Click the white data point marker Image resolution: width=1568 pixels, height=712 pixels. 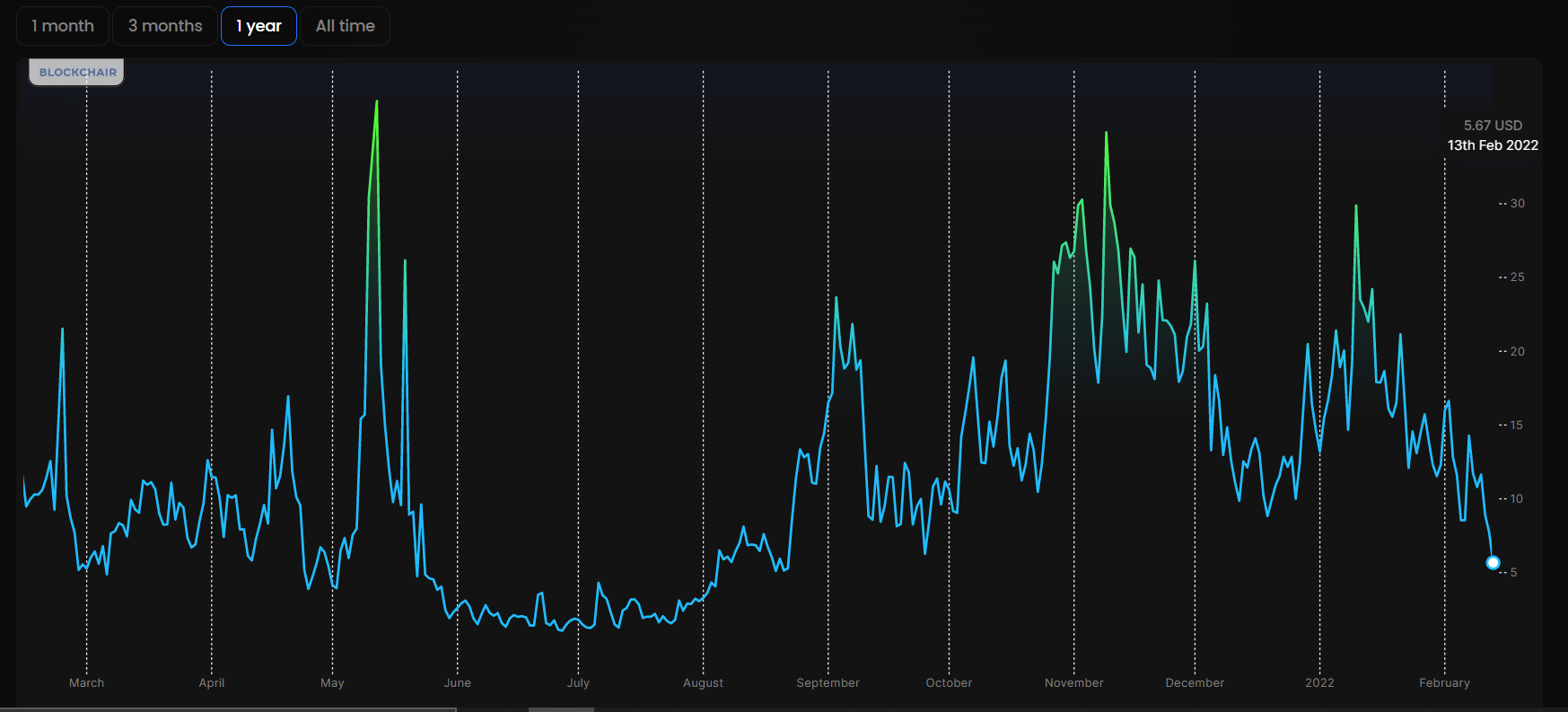click(x=1493, y=563)
